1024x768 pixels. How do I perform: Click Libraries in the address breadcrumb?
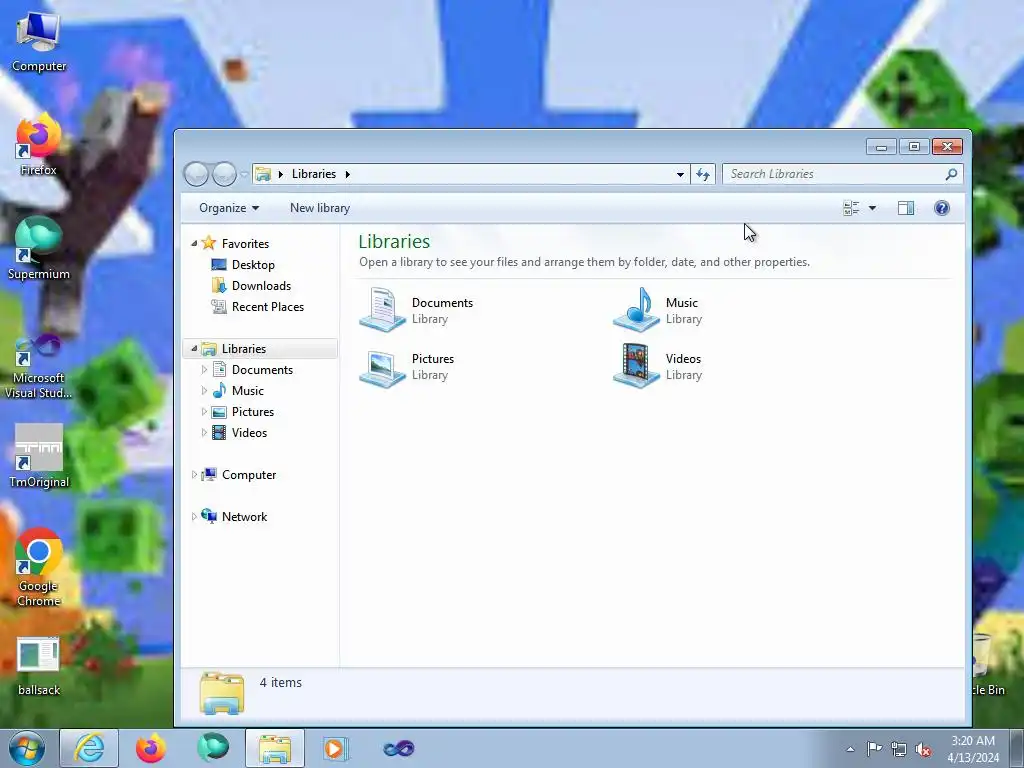[313, 174]
